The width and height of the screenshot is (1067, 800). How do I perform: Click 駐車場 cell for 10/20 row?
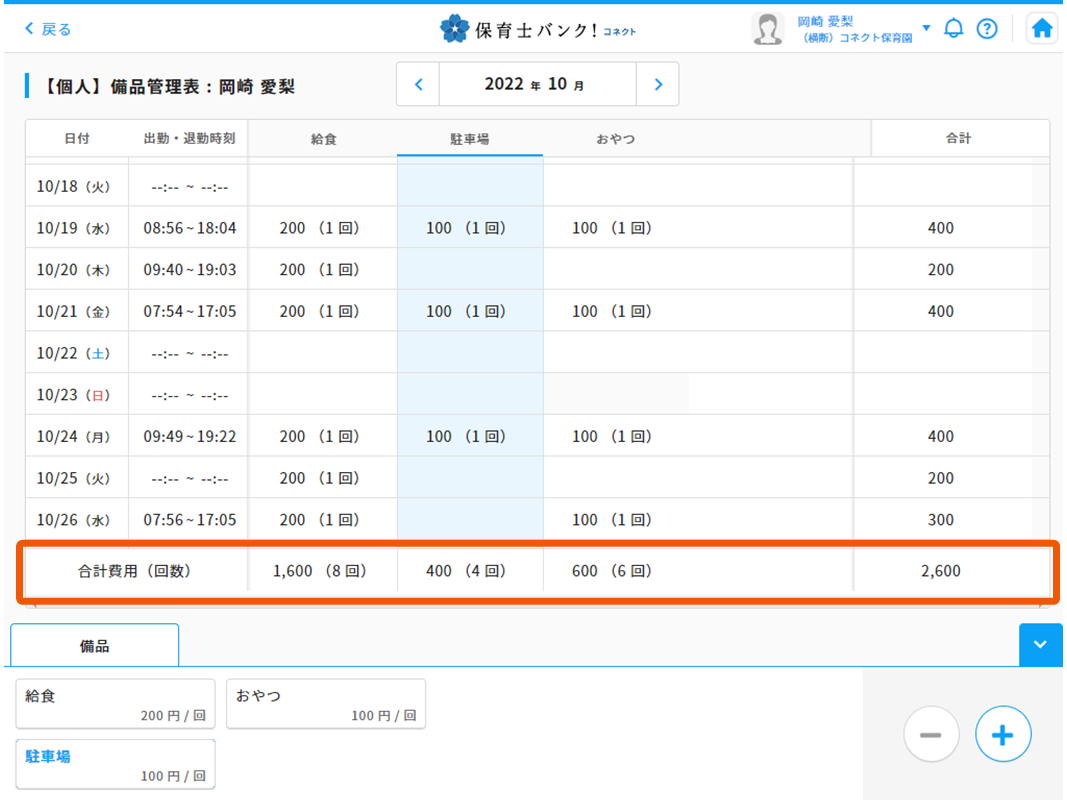click(469, 270)
